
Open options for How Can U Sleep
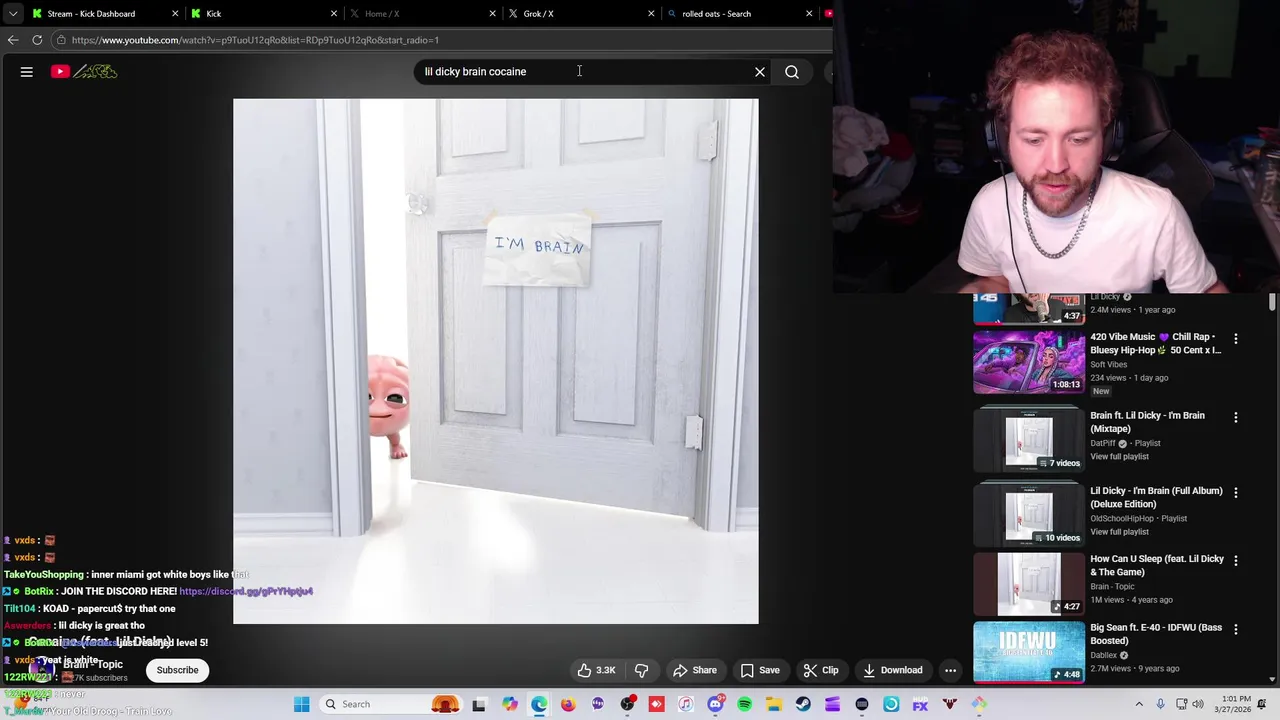[x=1236, y=560]
